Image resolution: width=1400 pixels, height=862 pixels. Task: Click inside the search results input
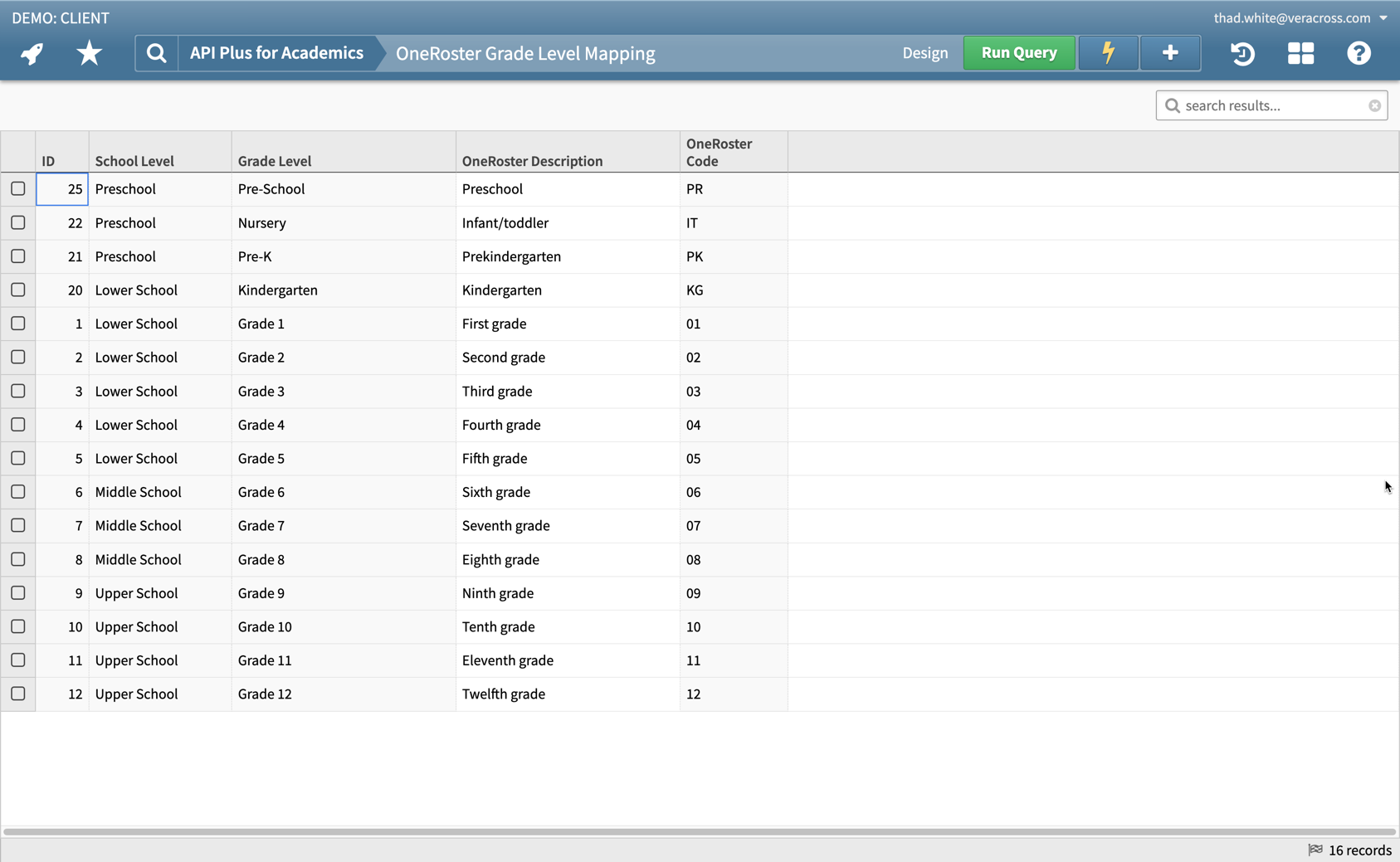[1261, 105]
